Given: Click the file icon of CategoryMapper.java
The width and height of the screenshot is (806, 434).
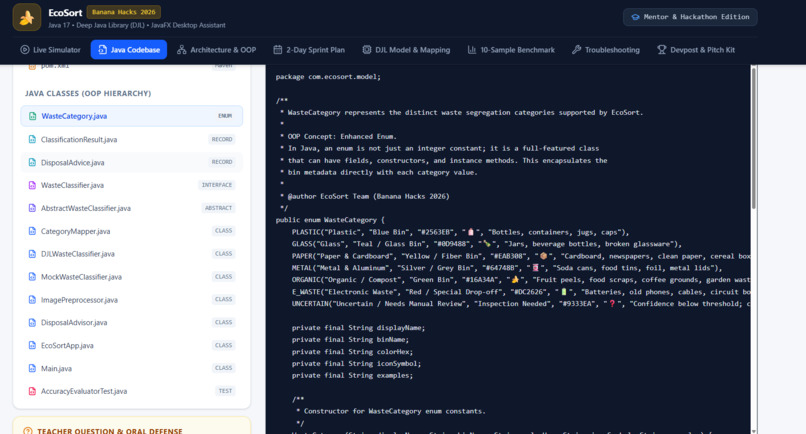Looking at the screenshot, I should click(32, 231).
